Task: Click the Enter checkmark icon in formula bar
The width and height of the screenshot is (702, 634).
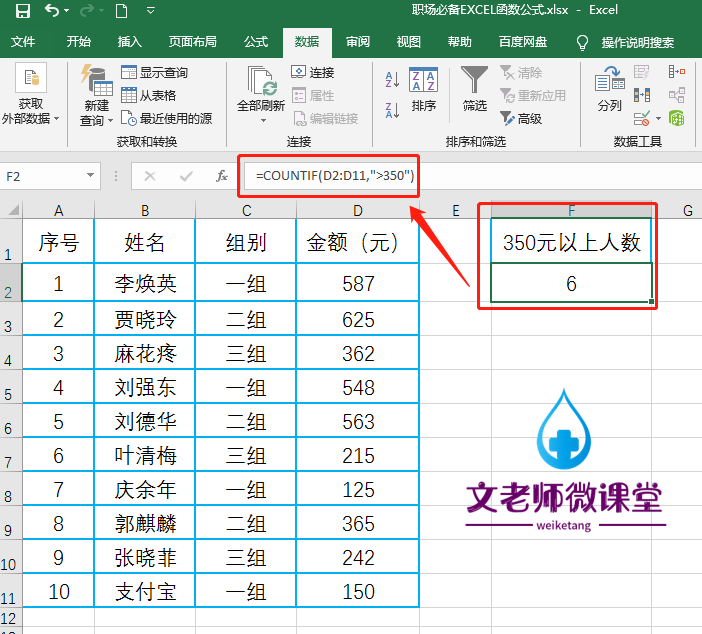Action: pos(186,176)
